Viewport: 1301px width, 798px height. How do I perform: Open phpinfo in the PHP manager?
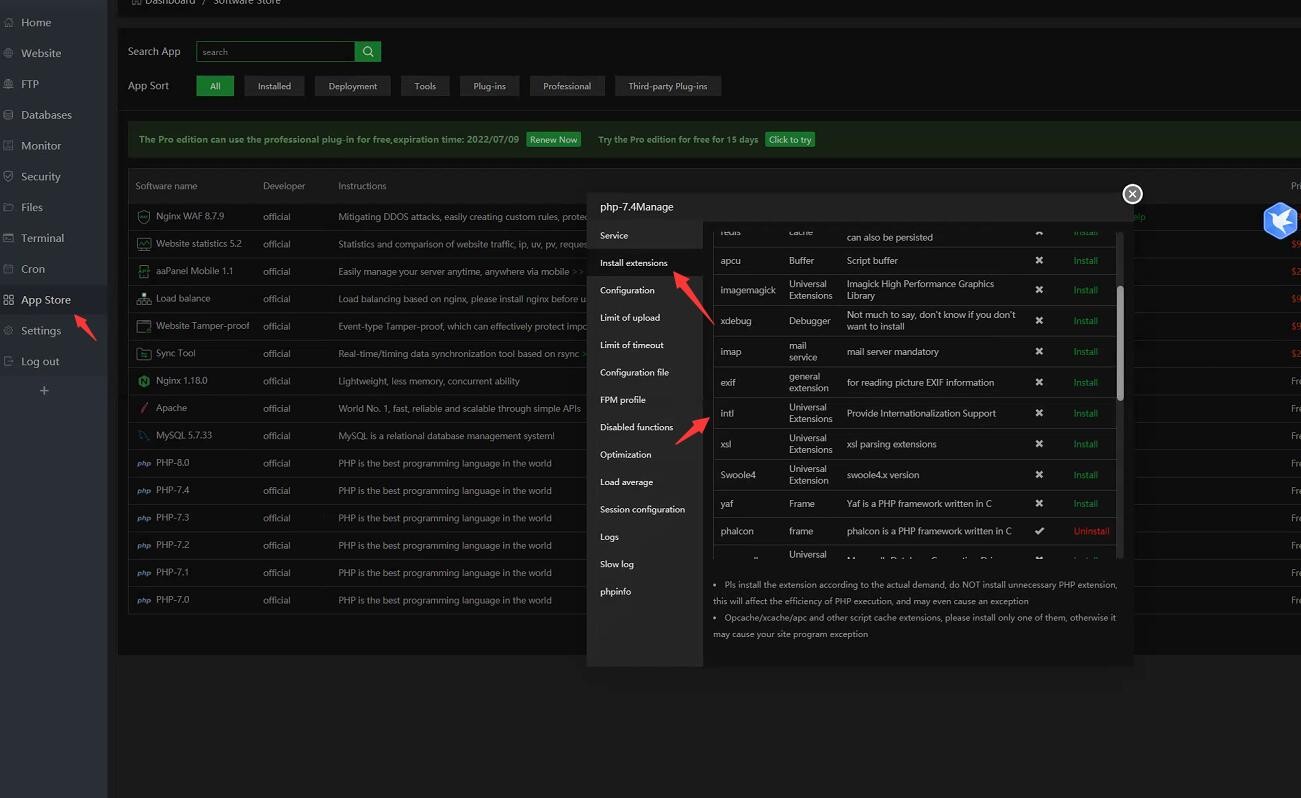tap(615, 592)
